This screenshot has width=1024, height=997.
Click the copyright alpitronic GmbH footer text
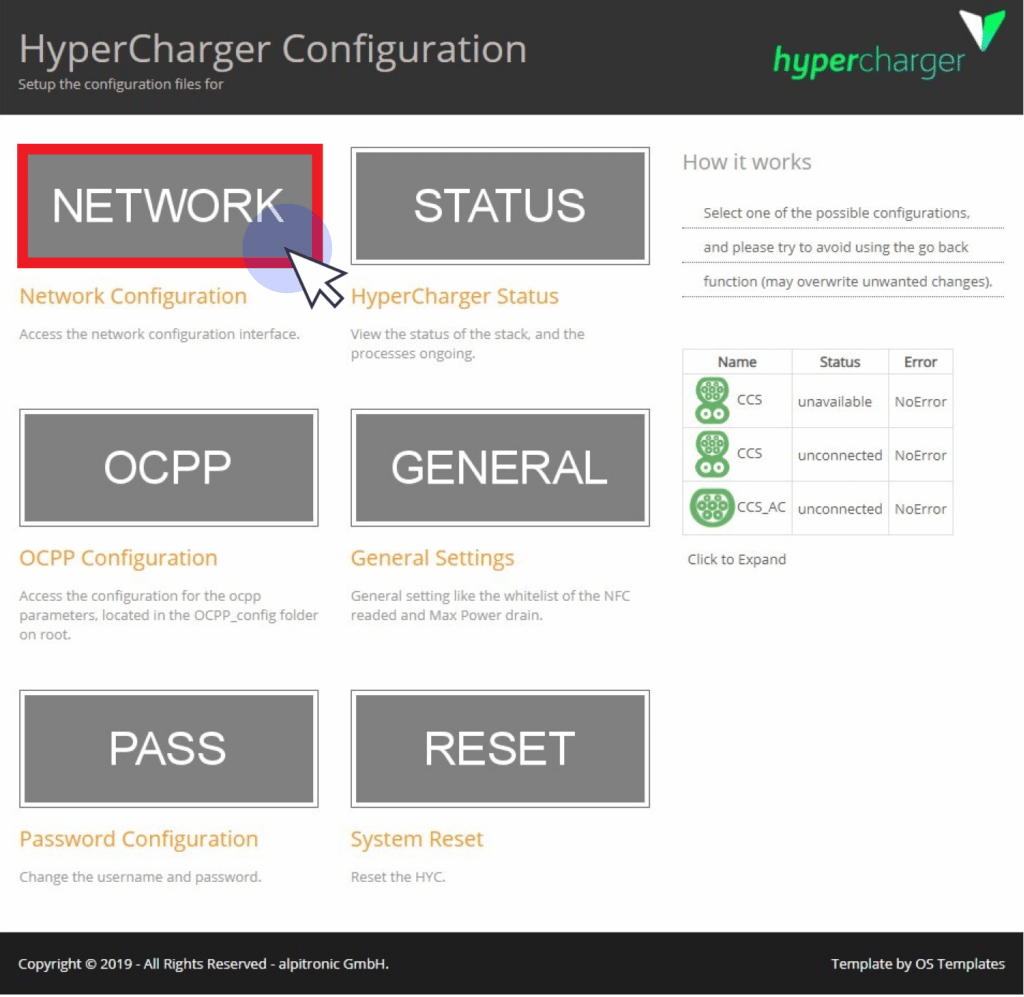tap(203, 964)
